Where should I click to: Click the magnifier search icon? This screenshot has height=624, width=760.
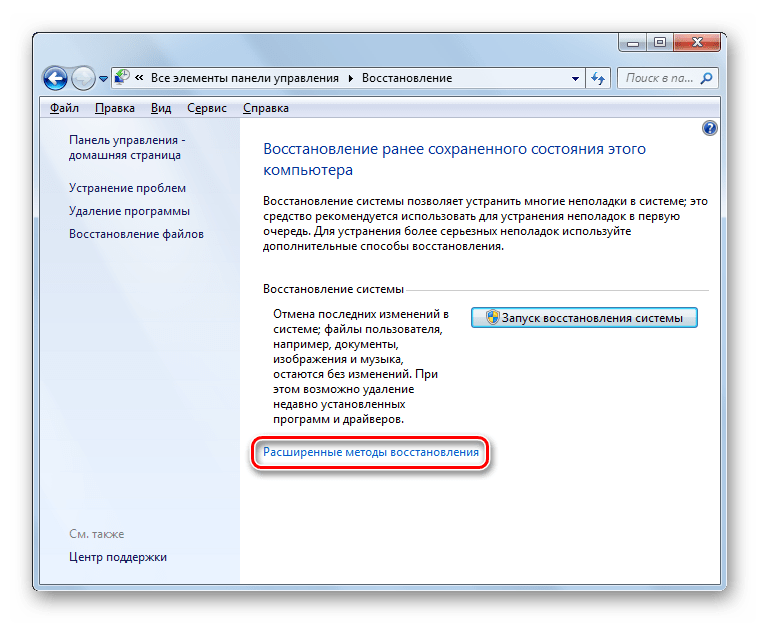coord(707,78)
